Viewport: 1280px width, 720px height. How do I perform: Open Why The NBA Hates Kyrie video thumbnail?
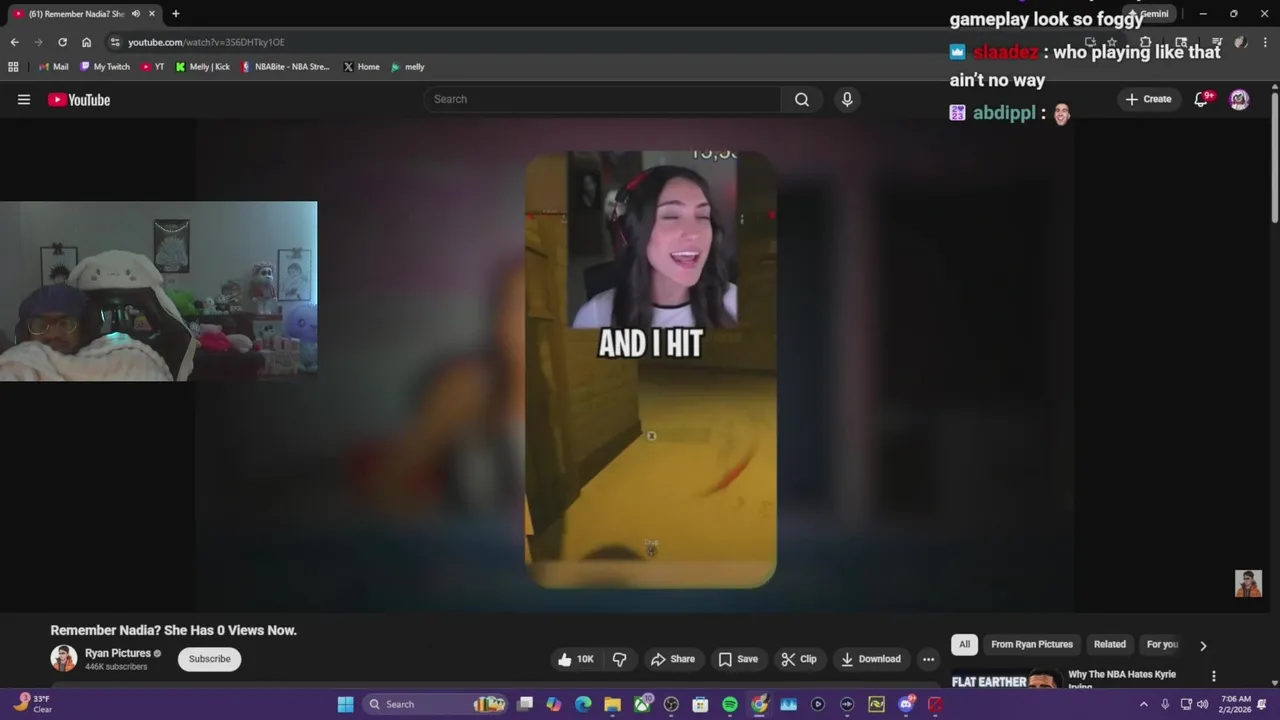(x=1006, y=680)
